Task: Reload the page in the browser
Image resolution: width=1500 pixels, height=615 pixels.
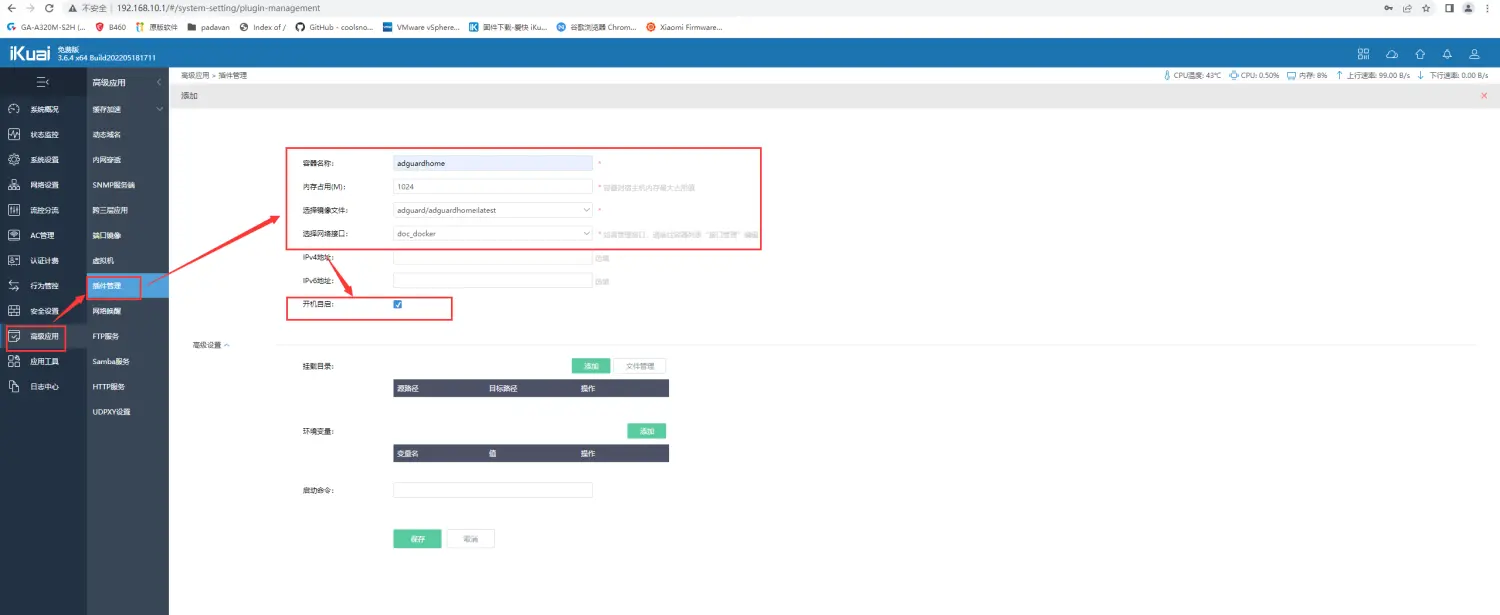Action: click(49, 8)
